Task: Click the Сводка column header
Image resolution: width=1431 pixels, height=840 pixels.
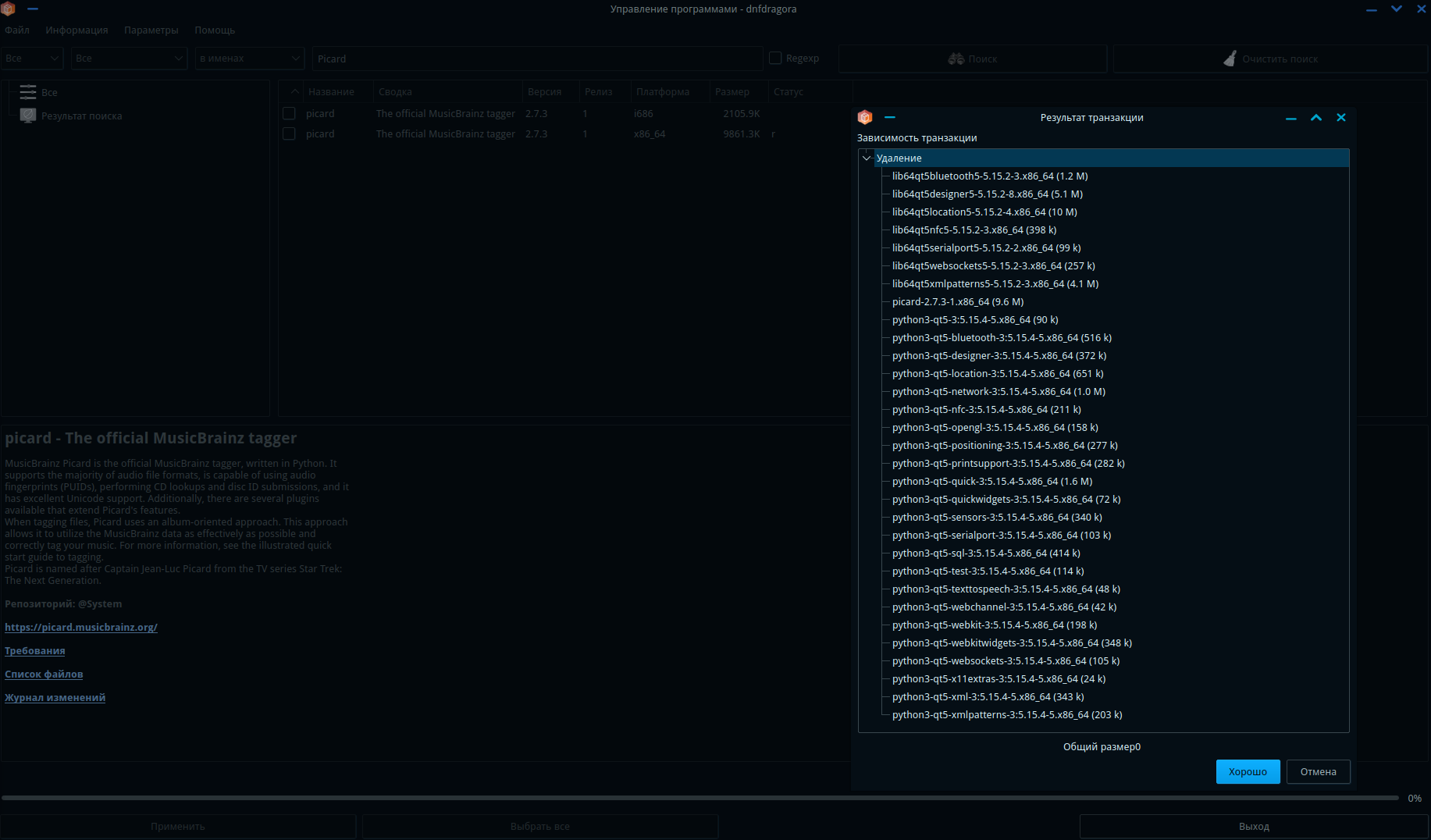Action: [x=448, y=91]
